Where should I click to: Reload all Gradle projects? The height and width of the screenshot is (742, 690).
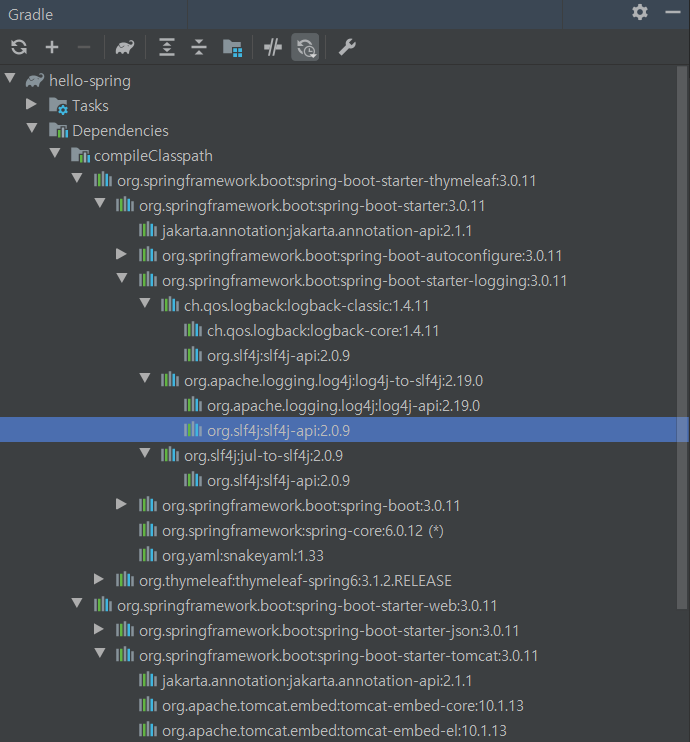pos(19,47)
